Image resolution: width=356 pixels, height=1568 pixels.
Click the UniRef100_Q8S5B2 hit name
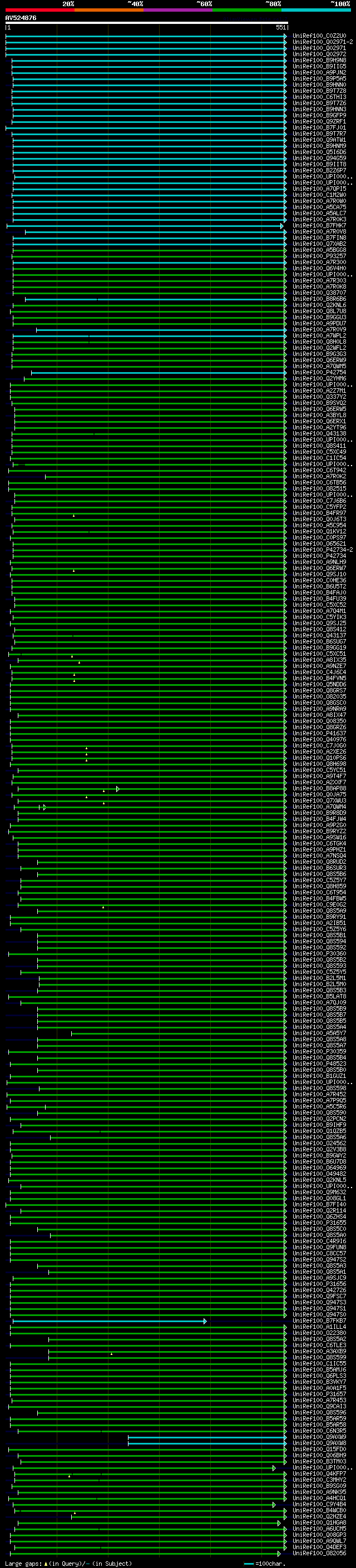point(319,960)
